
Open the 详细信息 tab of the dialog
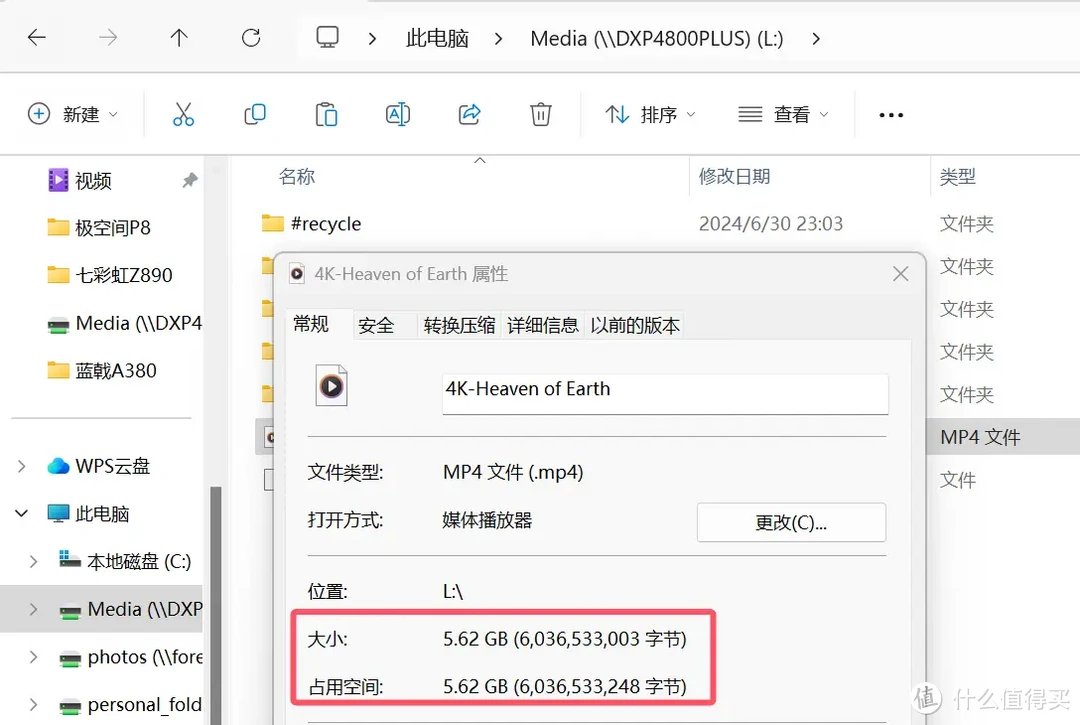pyautogui.click(x=542, y=325)
